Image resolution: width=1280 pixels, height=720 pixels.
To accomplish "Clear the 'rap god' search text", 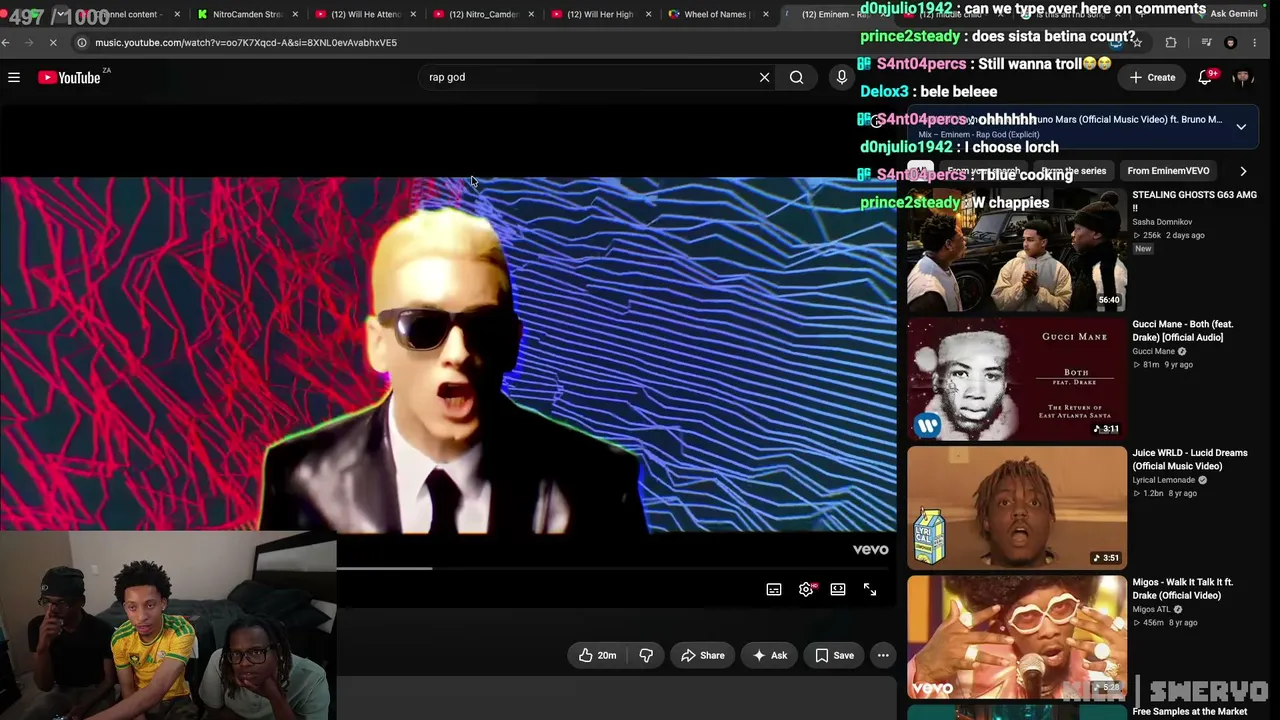I will coord(764,77).
